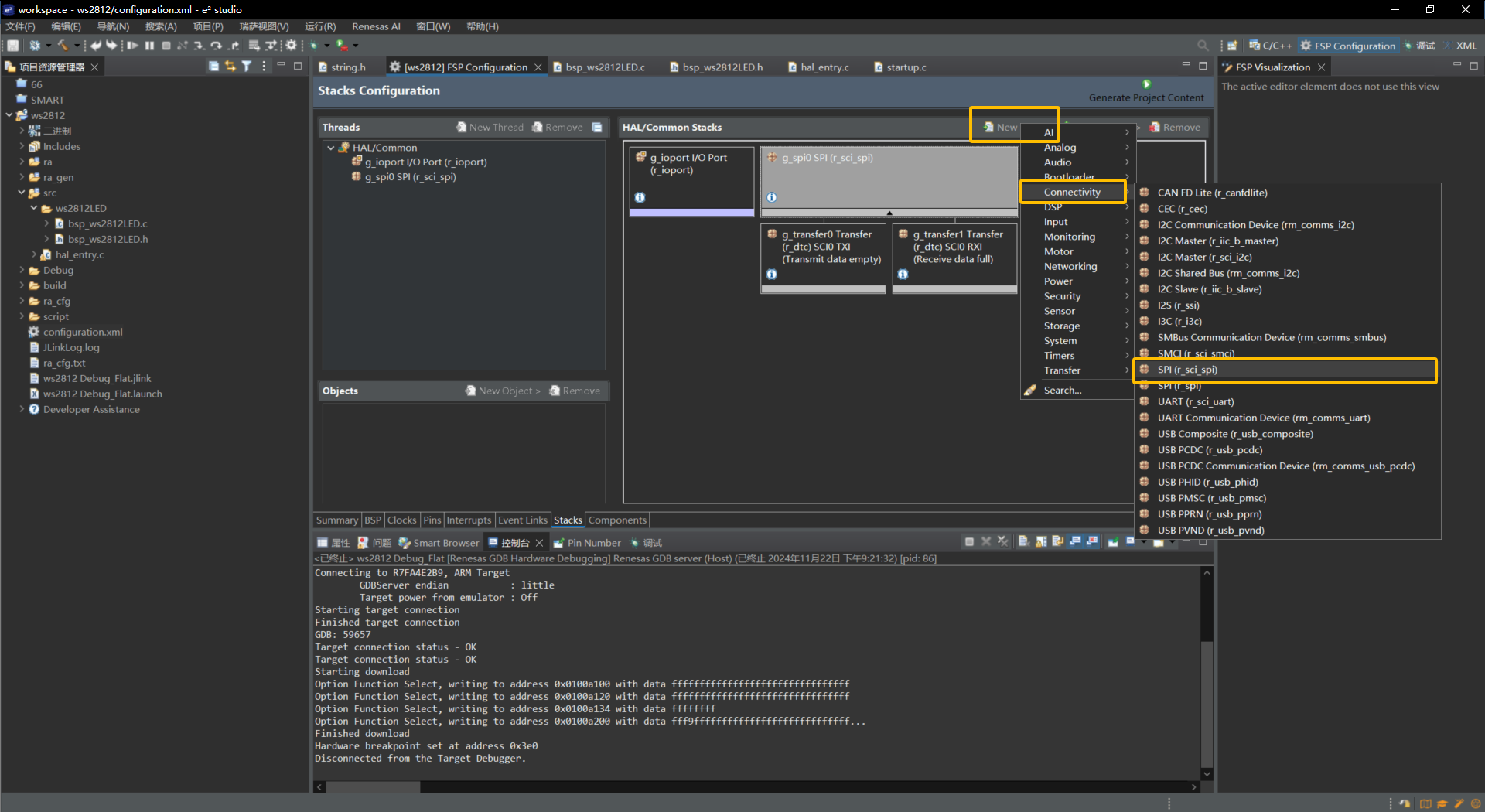Switch to C/C++ perspective

coord(1271,46)
